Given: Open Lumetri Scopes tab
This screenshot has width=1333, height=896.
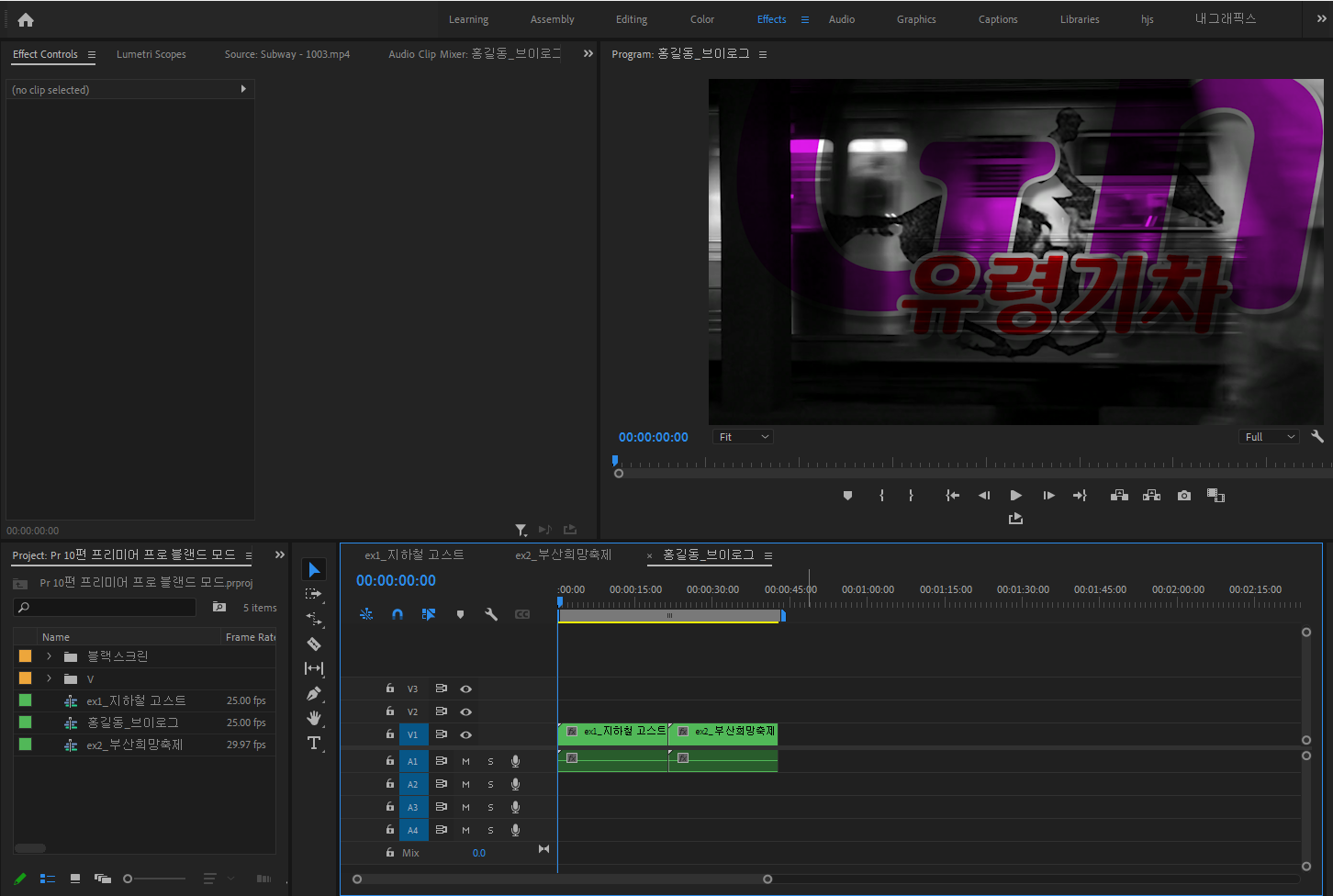Looking at the screenshot, I should pyautogui.click(x=151, y=54).
